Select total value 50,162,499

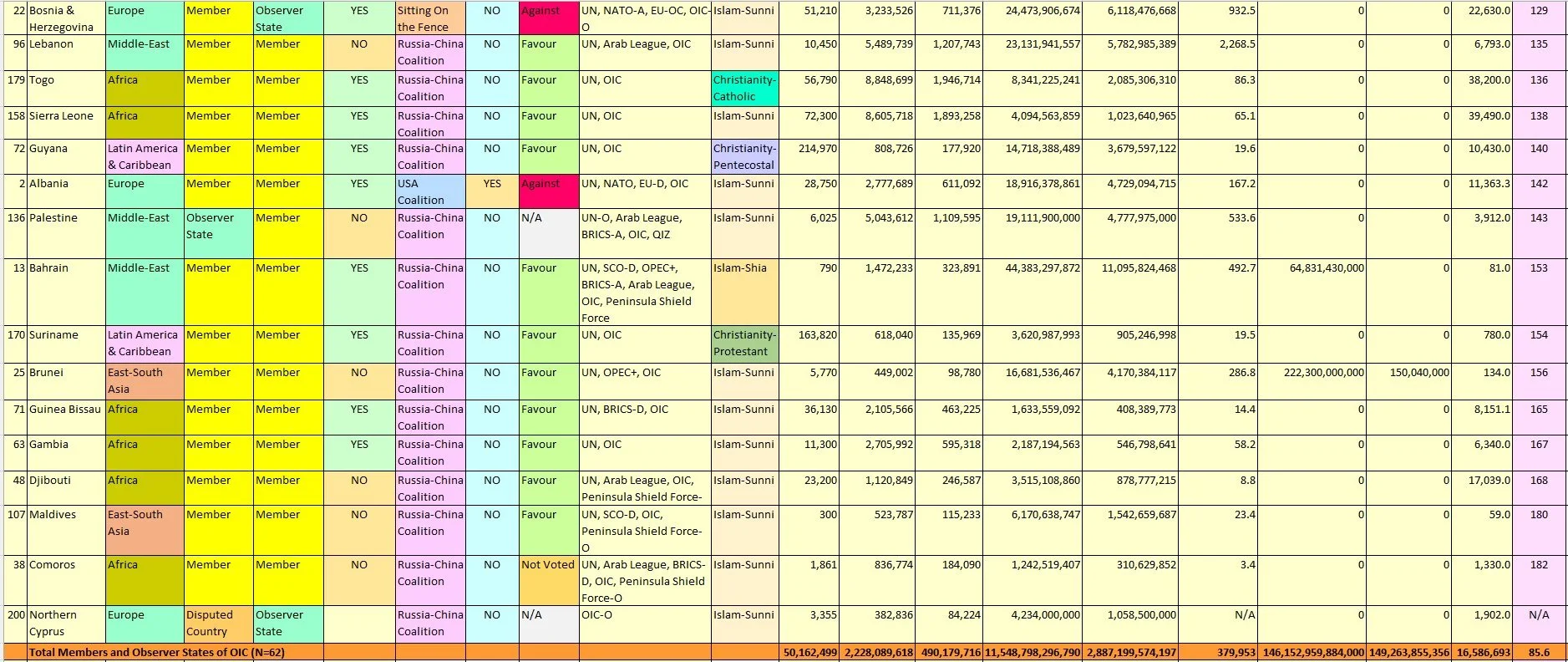[809, 652]
